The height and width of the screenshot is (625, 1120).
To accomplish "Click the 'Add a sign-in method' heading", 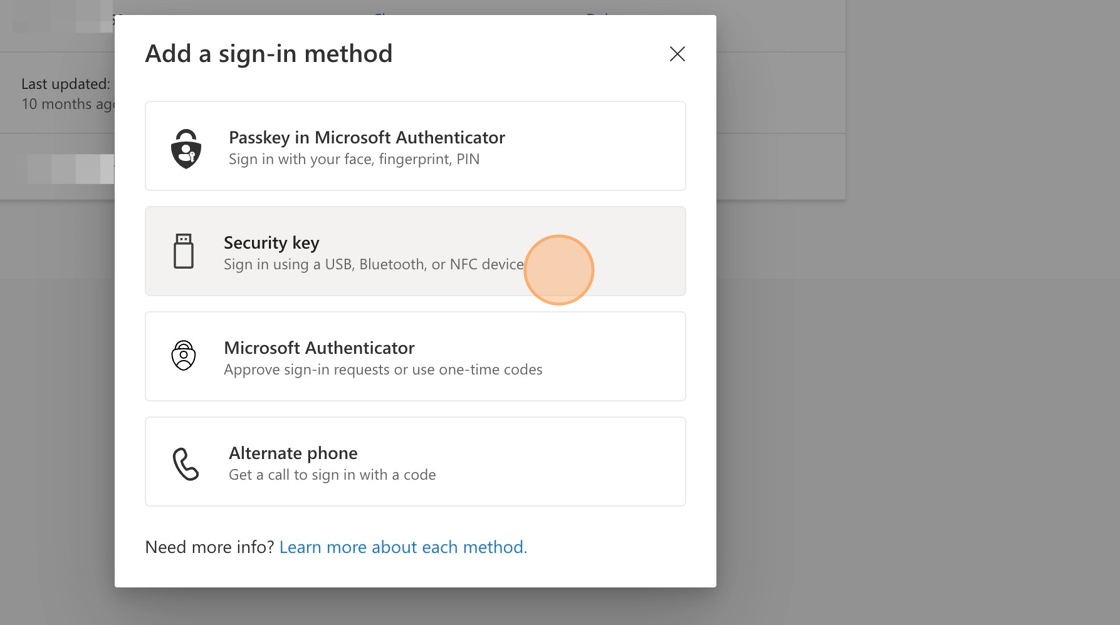I will point(269,54).
